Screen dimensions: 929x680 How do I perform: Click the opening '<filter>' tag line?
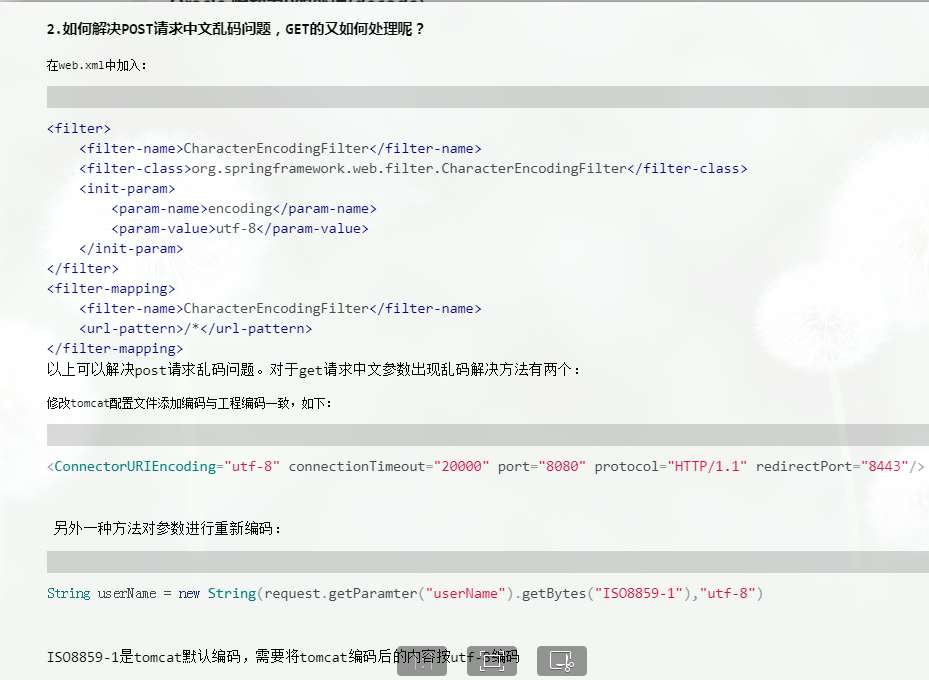pos(79,129)
